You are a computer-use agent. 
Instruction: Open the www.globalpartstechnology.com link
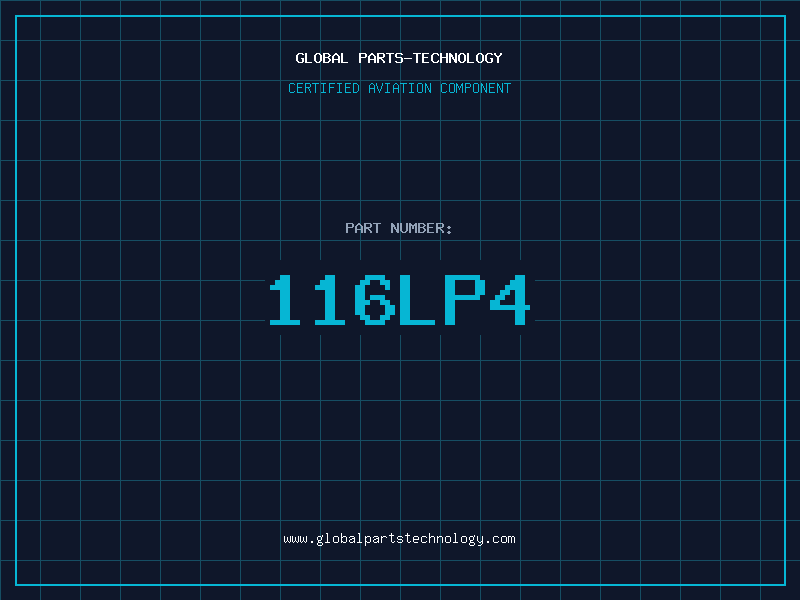click(x=399, y=539)
